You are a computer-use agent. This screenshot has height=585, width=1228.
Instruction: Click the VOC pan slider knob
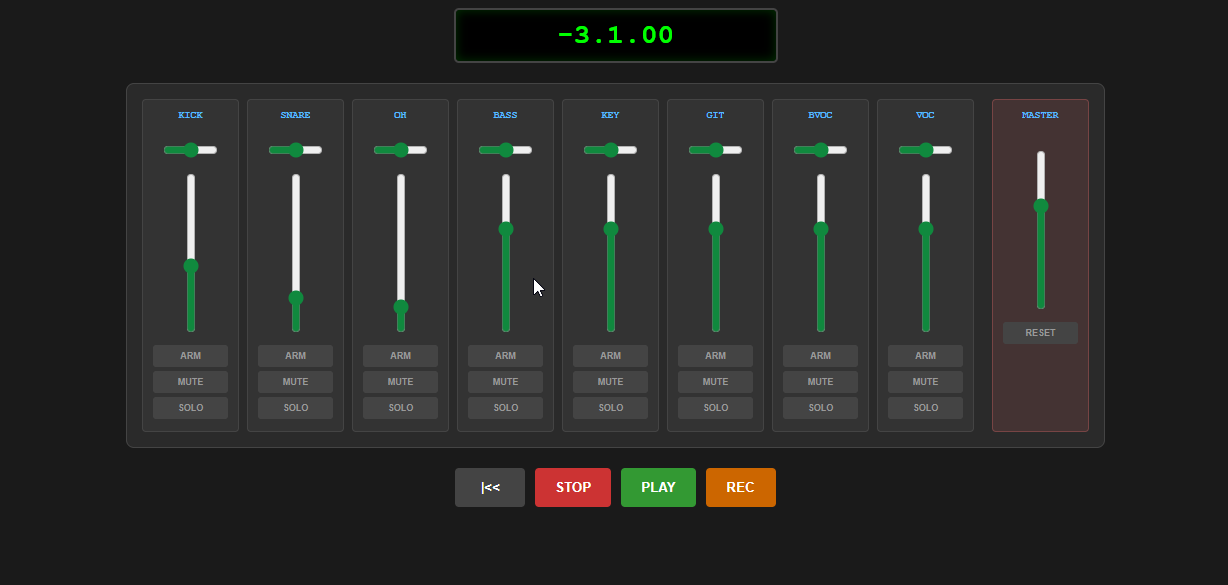(926, 150)
